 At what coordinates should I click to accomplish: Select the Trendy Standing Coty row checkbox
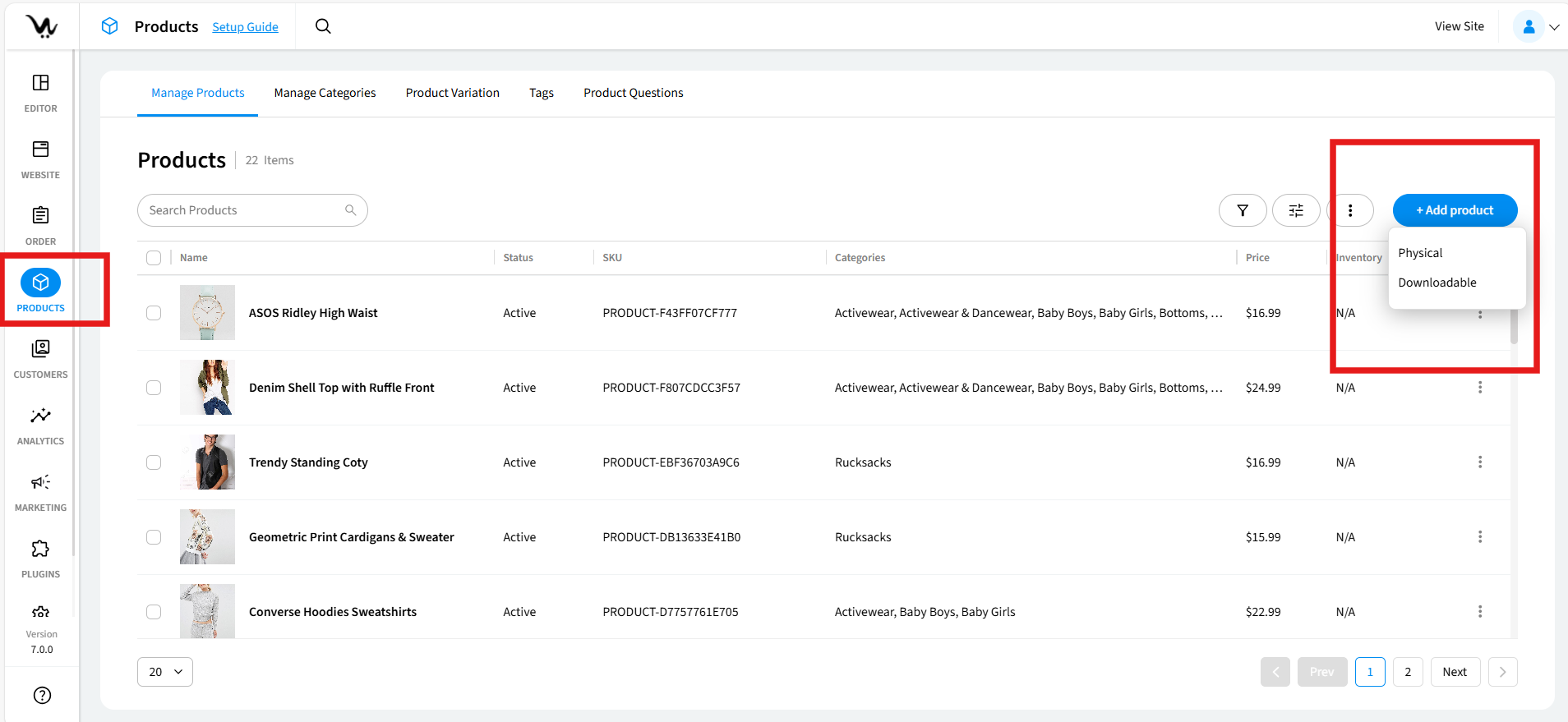tap(154, 462)
